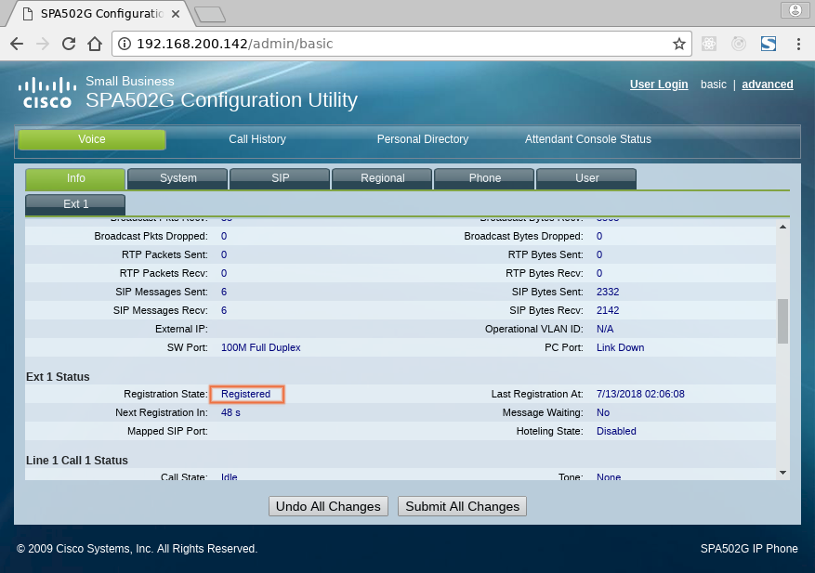Bookmark this page with the star icon

(679, 44)
